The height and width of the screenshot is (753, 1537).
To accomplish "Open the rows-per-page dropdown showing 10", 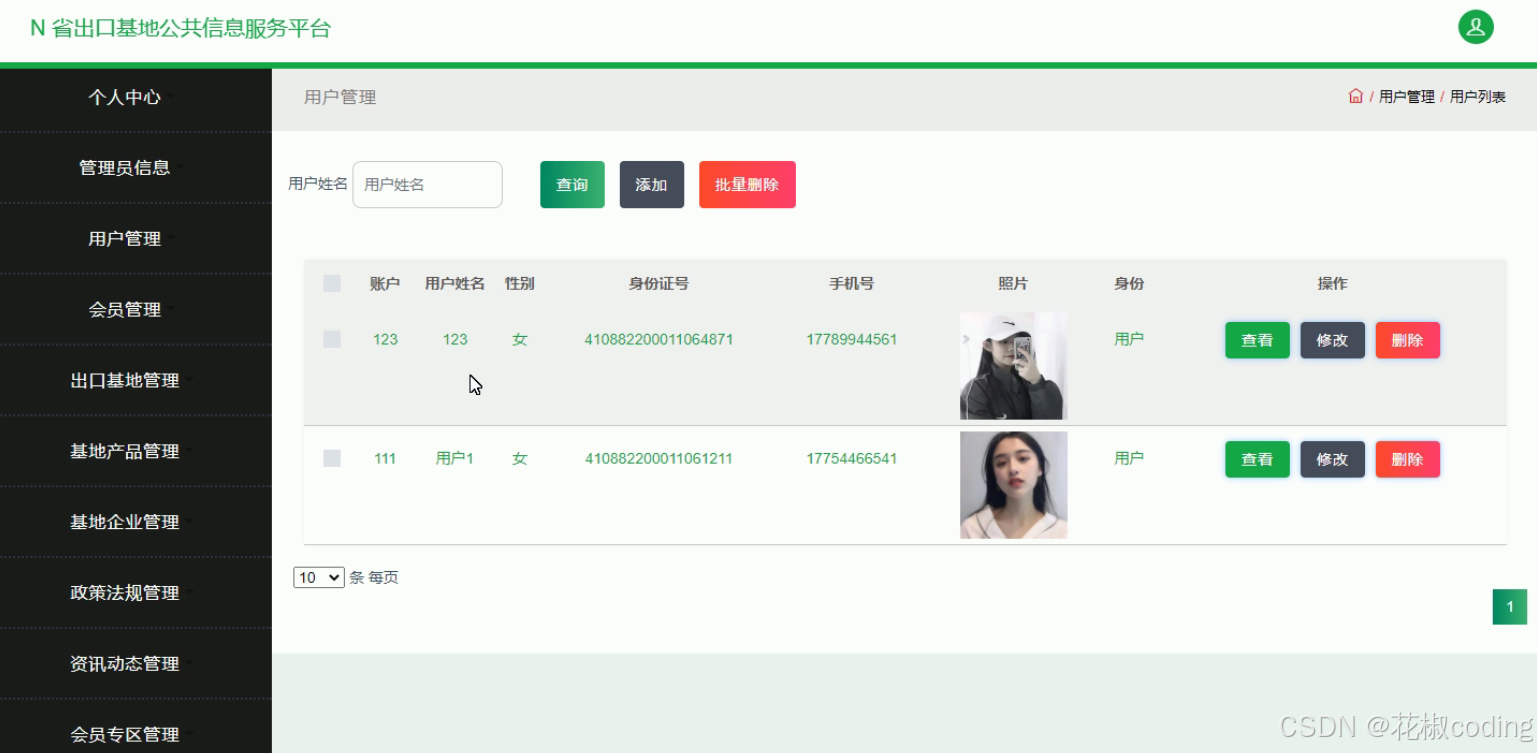I will pyautogui.click(x=319, y=577).
